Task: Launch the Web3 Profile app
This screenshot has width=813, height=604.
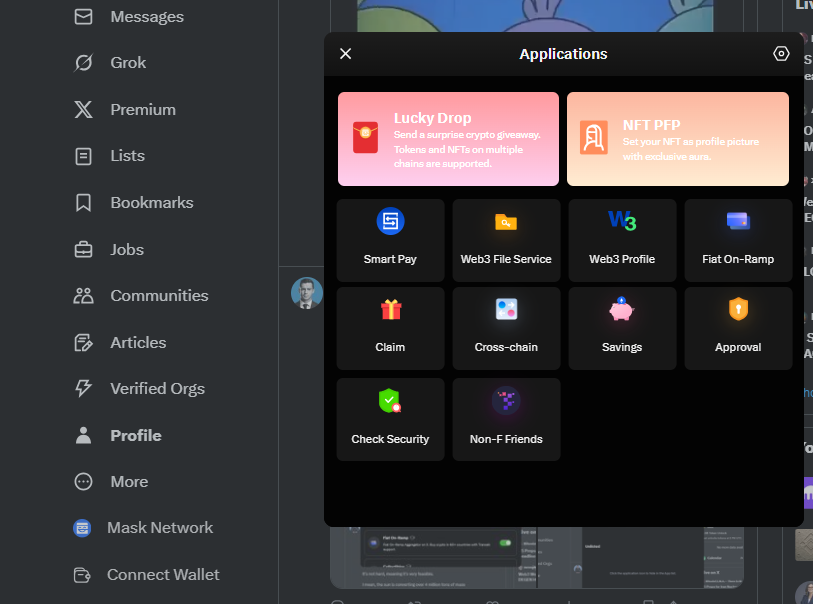Action: (622, 241)
